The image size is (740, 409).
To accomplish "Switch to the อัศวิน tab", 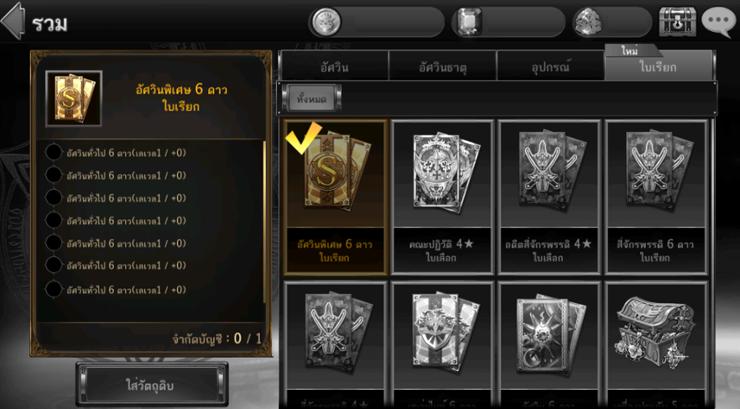I will (x=334, y=67).
